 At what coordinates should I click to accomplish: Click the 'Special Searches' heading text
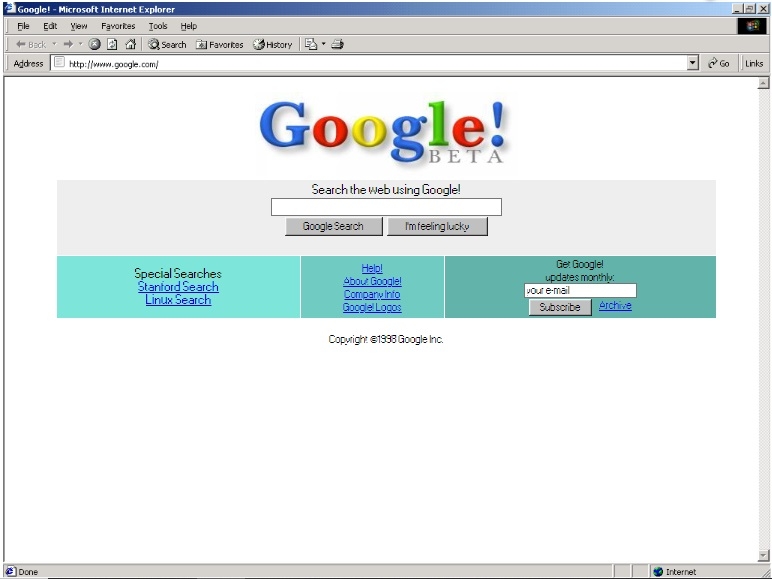(178, 274)
